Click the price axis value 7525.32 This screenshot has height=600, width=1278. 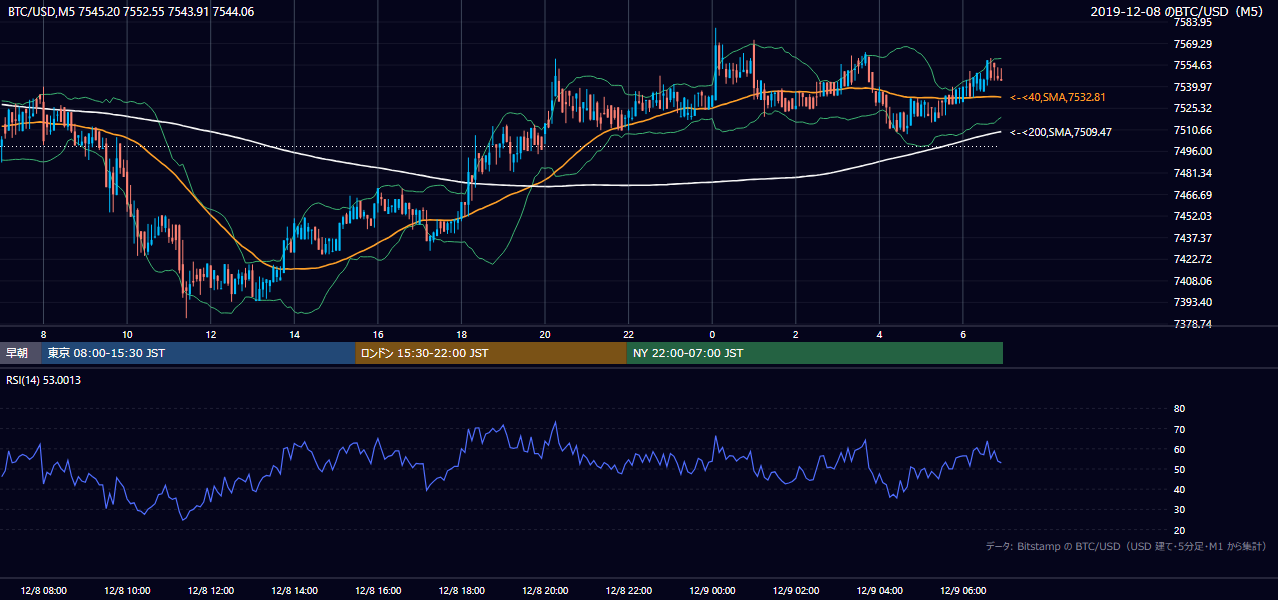point(1193,108)
